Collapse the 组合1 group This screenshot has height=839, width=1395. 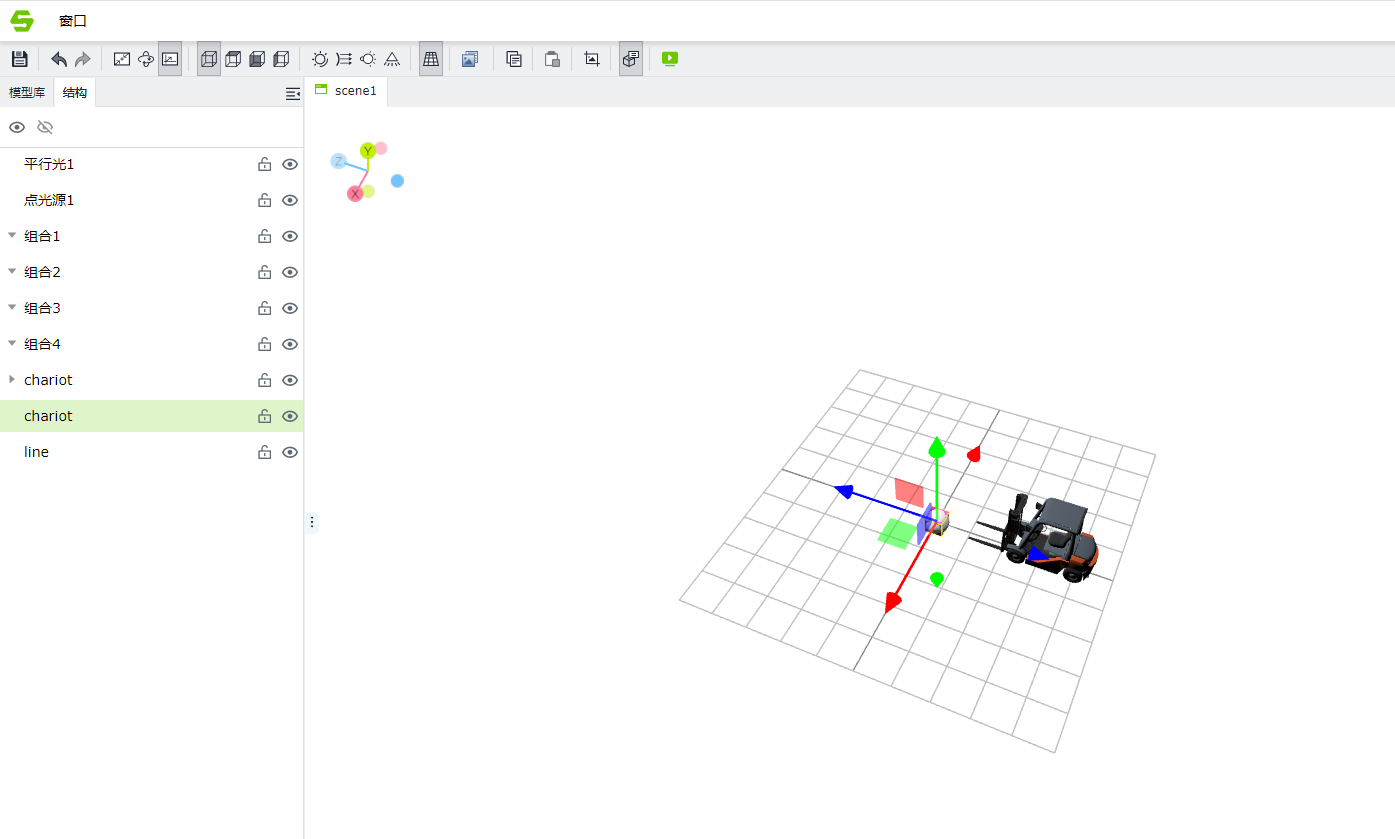pyautogui.click(x=12, y=236)
